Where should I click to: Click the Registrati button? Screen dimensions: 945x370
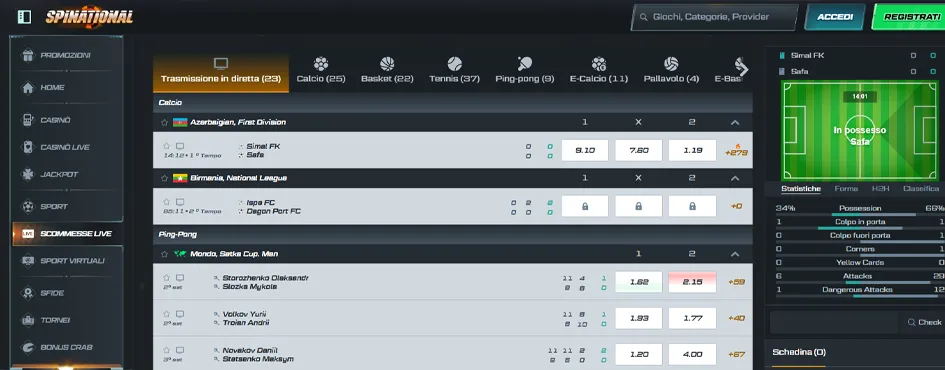pyautogui.click(x=909, y=17)
